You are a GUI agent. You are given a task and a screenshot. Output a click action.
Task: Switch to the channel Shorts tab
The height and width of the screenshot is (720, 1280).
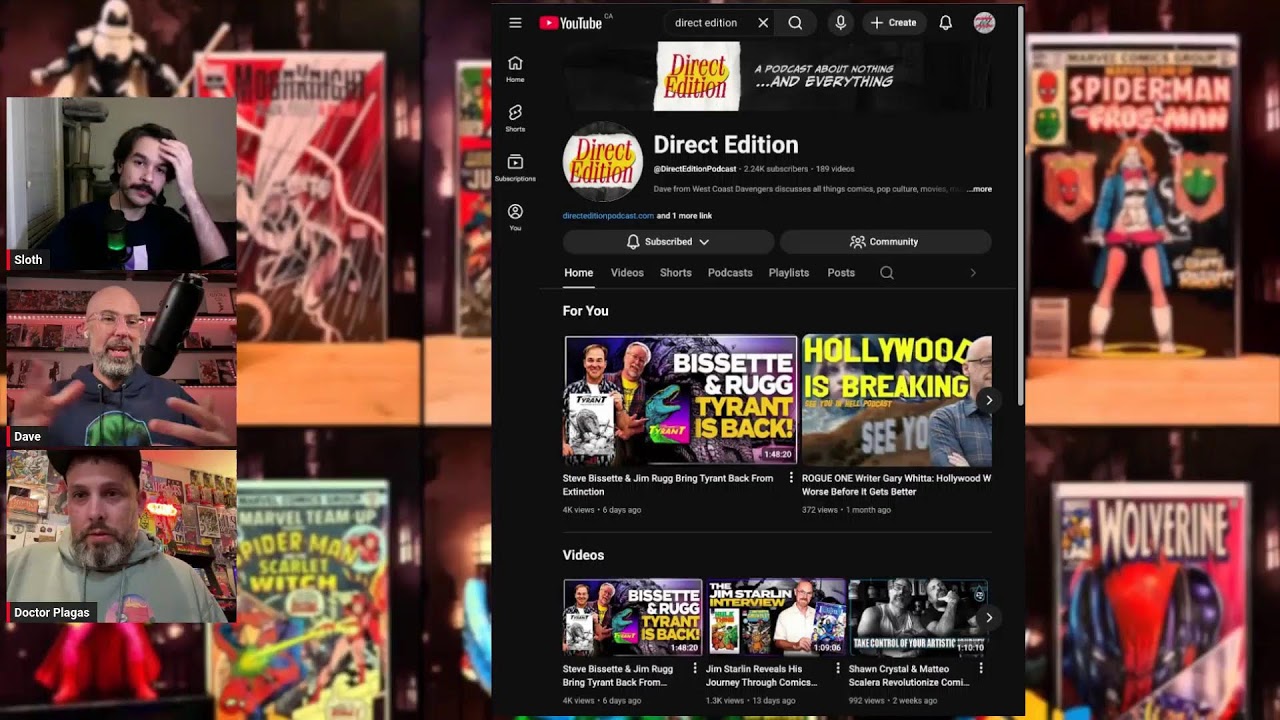click(676, 273)
